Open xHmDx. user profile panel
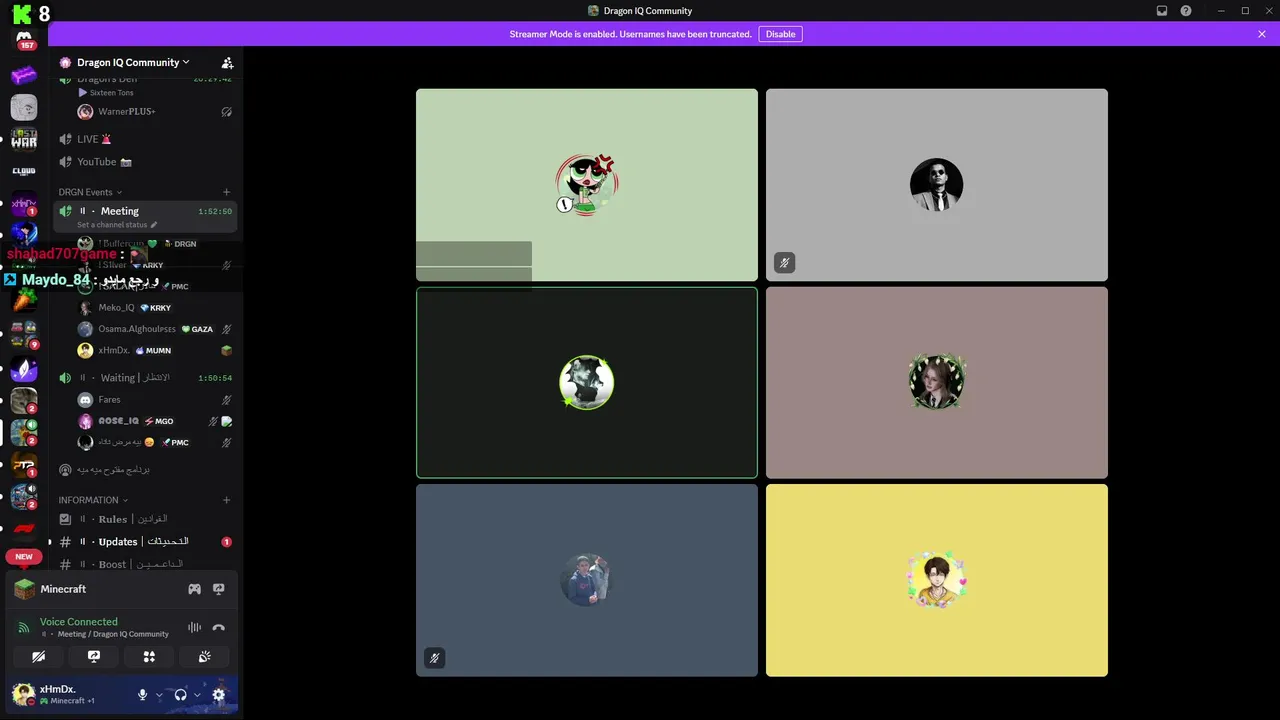 [70, 695]
